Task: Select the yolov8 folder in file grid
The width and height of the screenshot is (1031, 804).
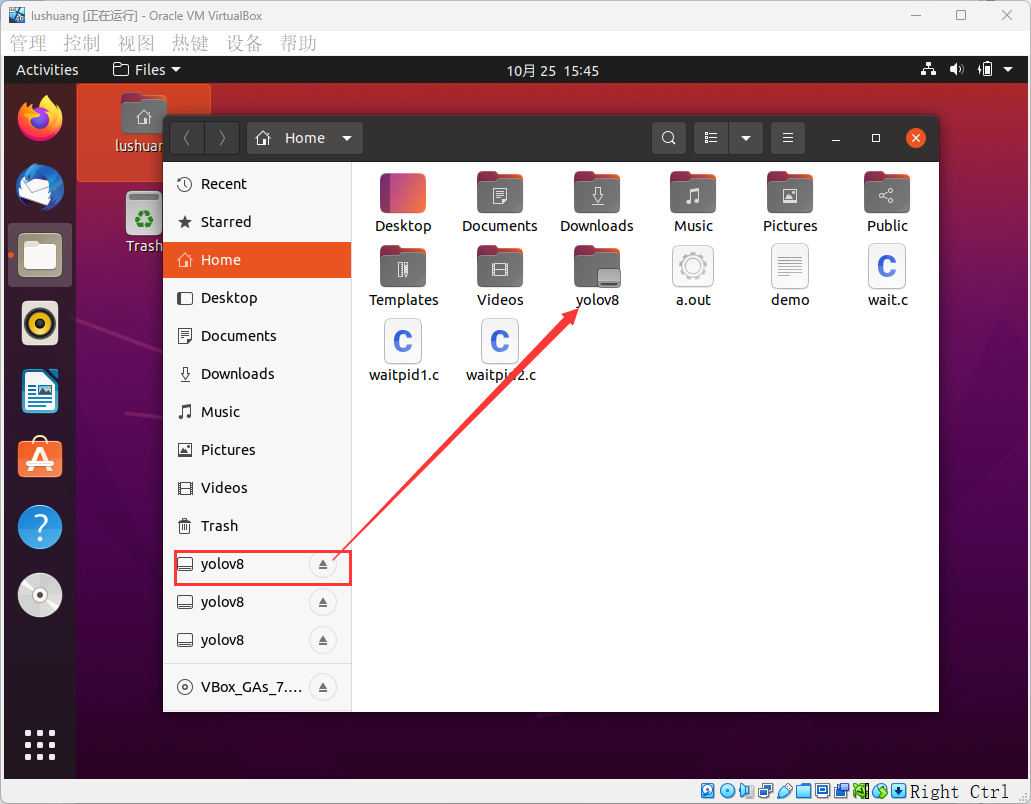Action: (597, 276)
